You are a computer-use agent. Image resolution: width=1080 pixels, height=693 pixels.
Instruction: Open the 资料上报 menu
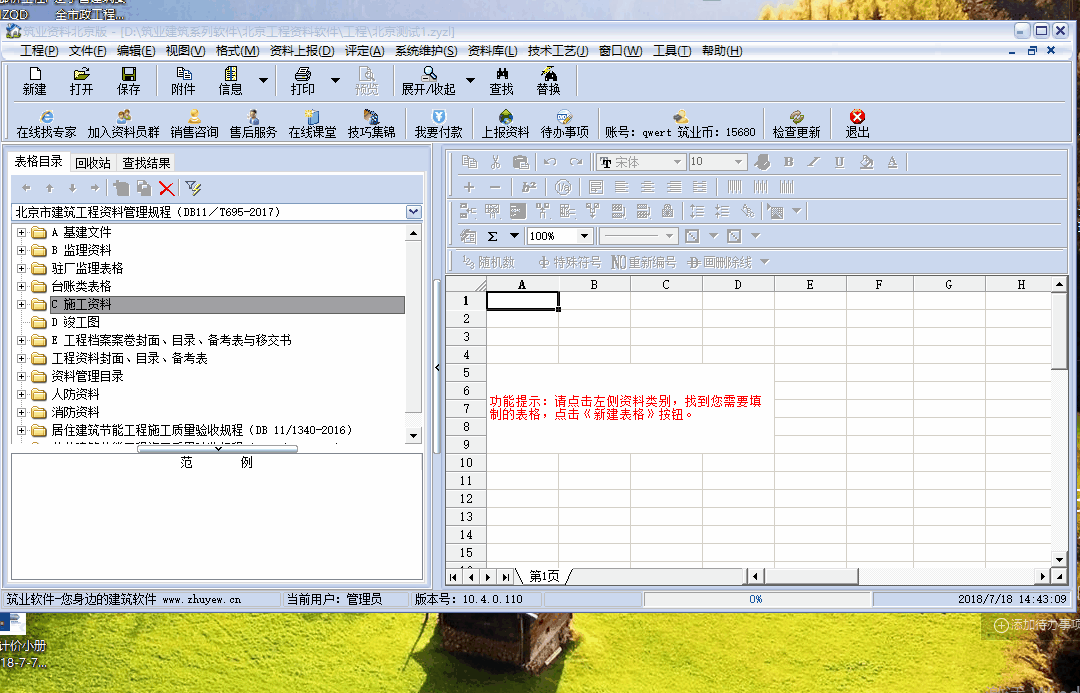click(302, 51)
